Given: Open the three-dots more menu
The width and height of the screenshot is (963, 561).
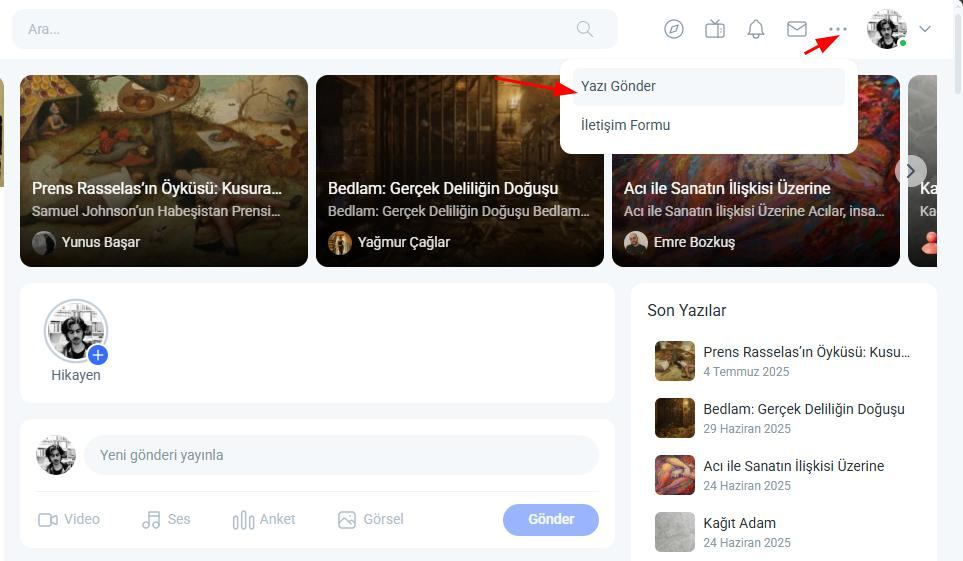Looking at the screenshot, I should coord(838,29).
